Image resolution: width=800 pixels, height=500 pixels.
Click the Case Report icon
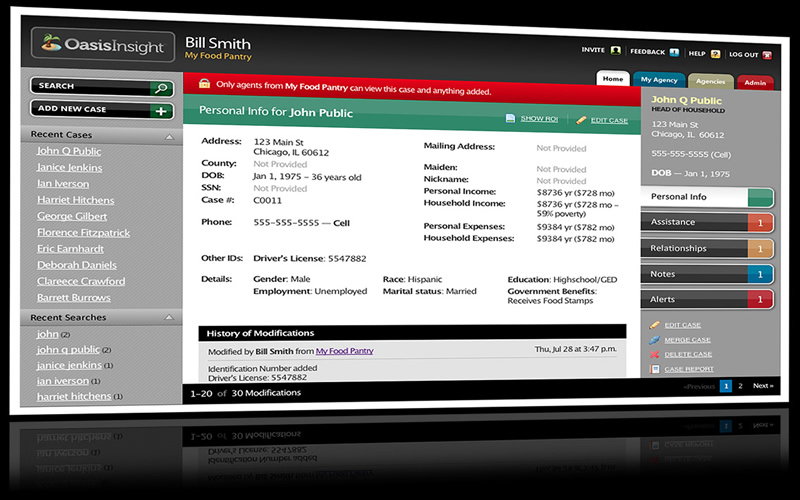pyautogui.click(x=655, y=368)
